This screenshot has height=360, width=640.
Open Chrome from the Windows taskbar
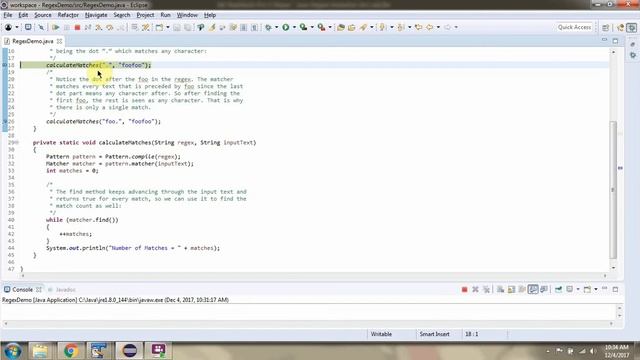tap(71, 351)
